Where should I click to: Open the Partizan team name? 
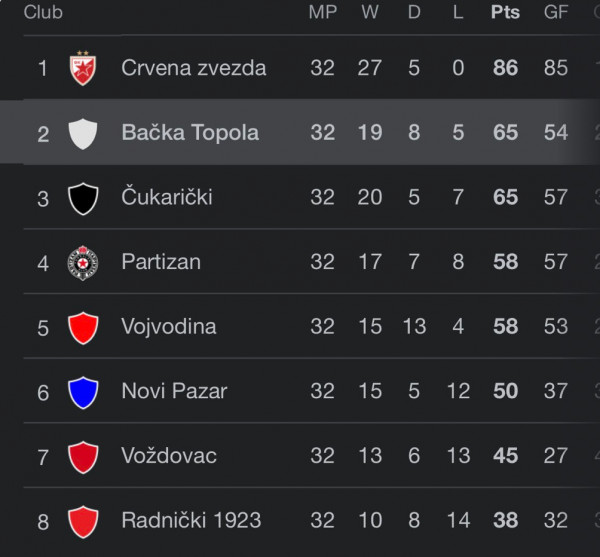(161, 262)
